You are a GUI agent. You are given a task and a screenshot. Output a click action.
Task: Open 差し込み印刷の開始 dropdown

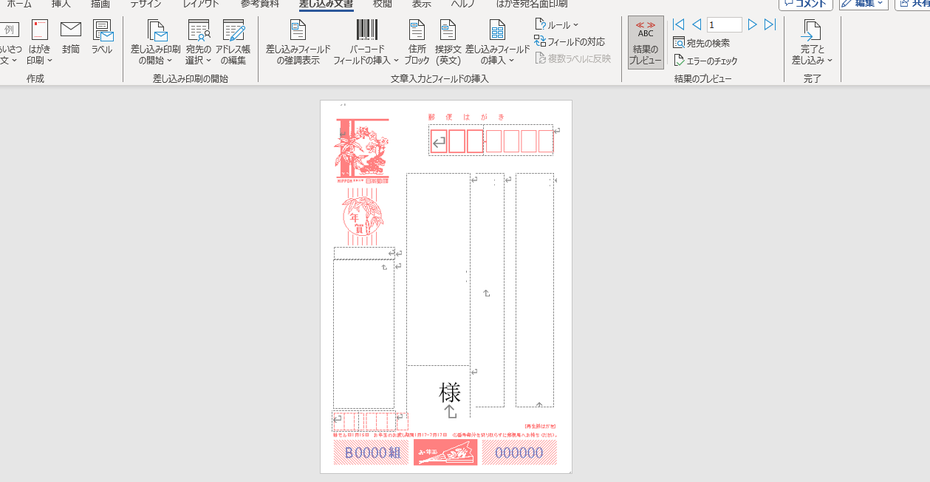point(155,43)
